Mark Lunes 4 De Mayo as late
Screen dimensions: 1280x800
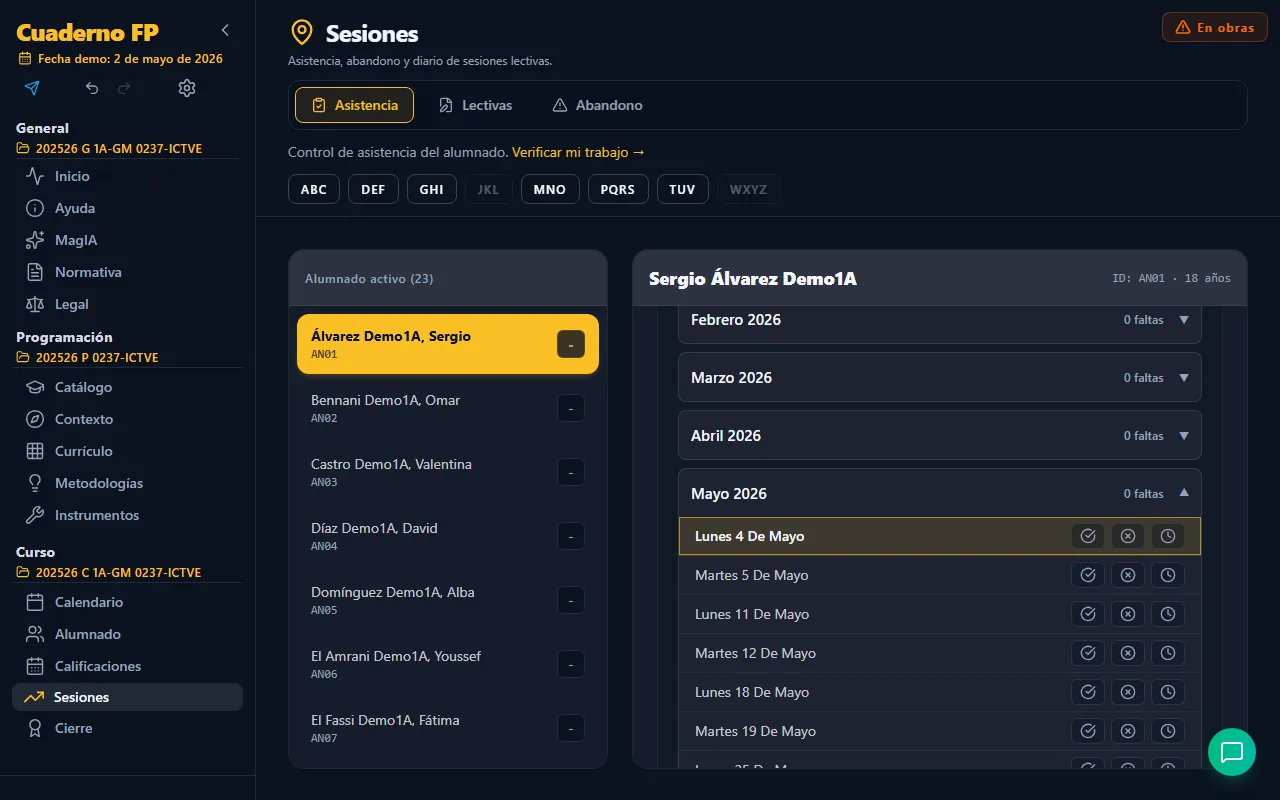[1168, 536]
